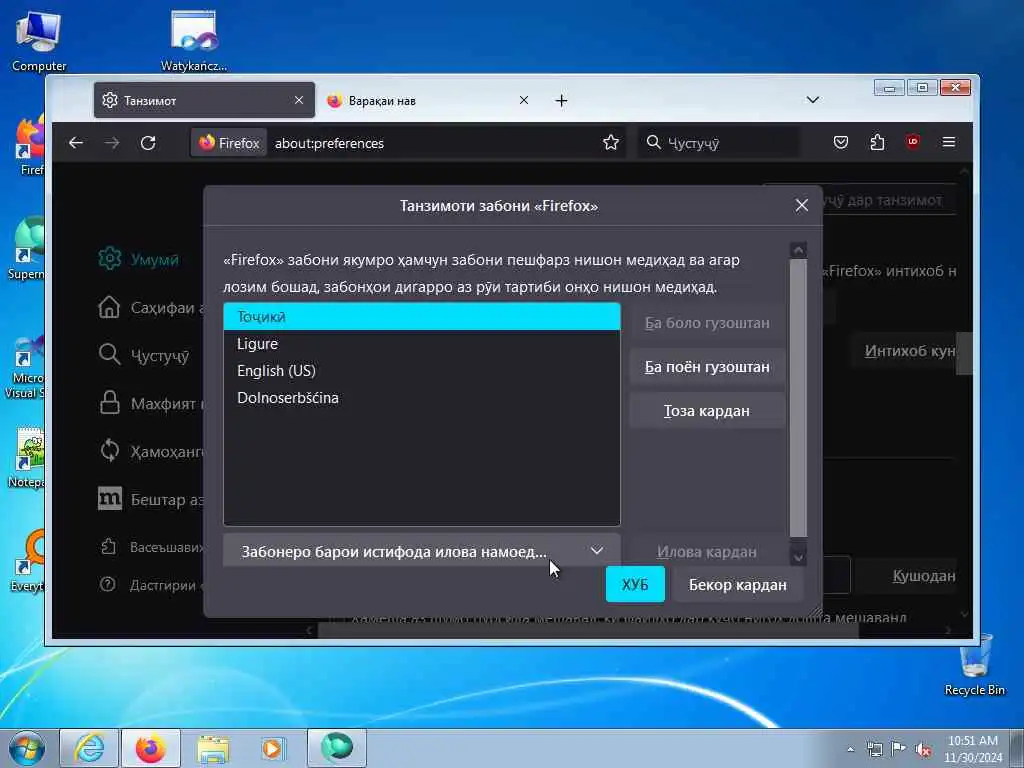Open the extensions puzzle icon
Viewport: 1024px width, 768px height.
tap(877, 142)
